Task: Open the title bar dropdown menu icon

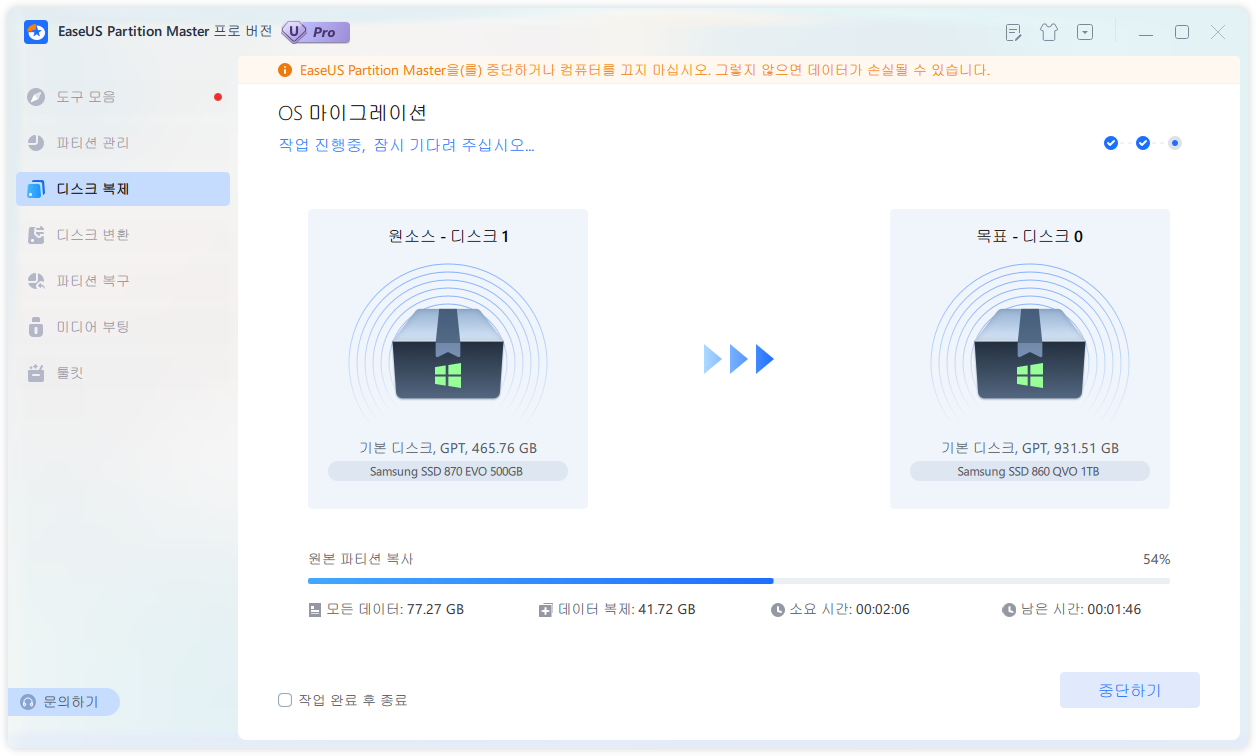Action: click(x=1085, y=32)
